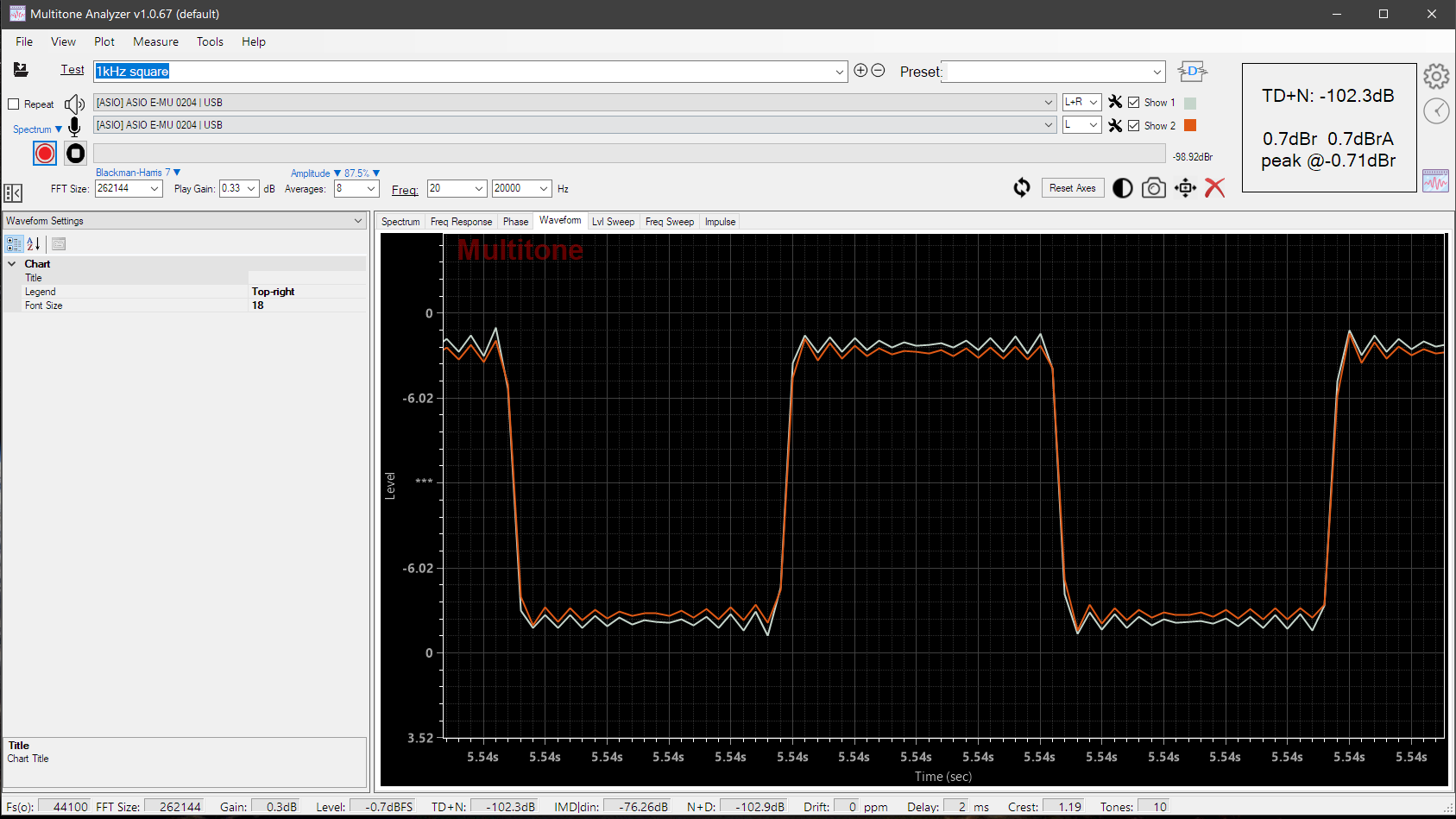
Task: Open settings with the gear icon
Action: coord(1436,76)
